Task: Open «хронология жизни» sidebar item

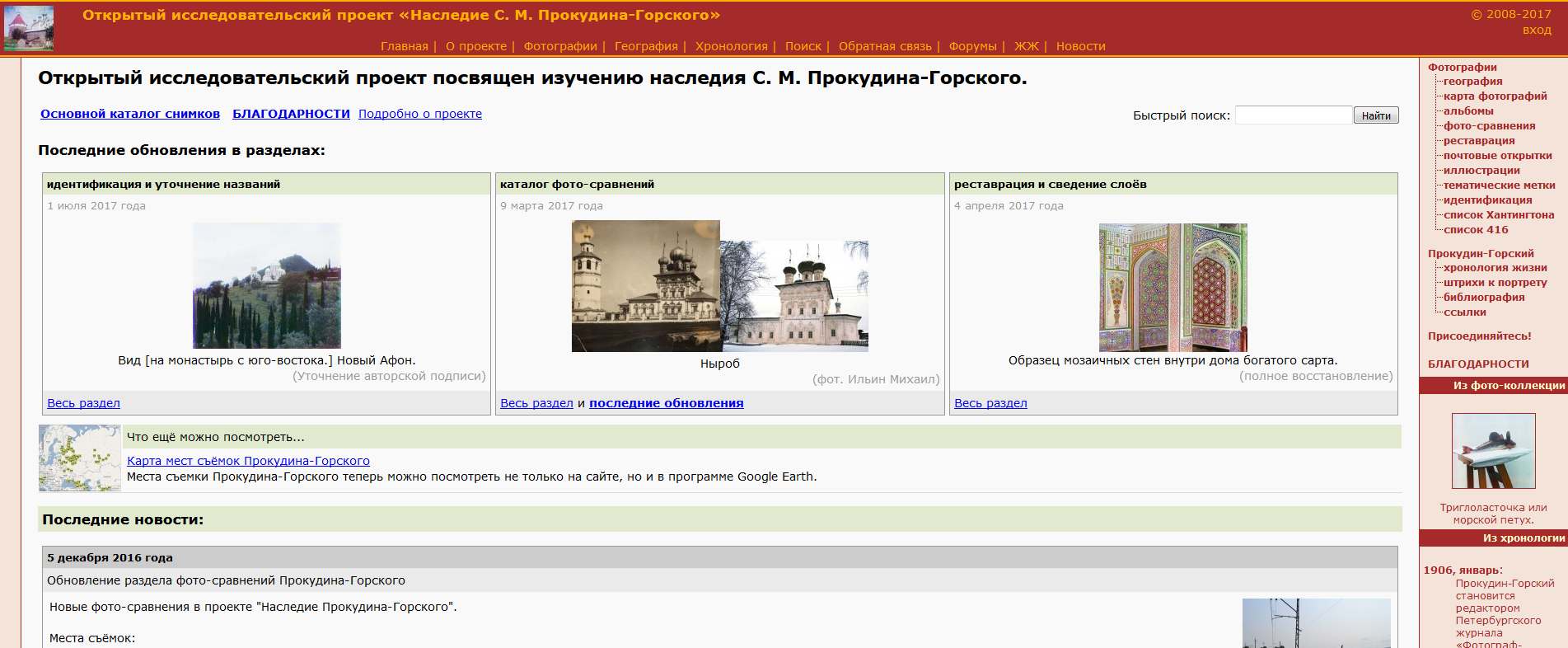Action: 1495,268
